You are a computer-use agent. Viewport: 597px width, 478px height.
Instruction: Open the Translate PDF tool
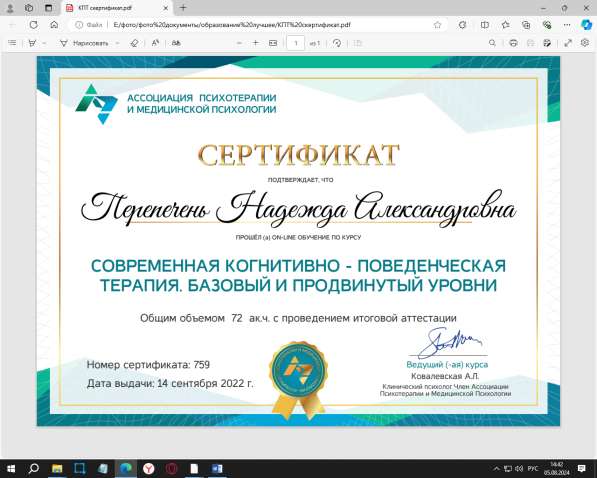pos(176,43)
